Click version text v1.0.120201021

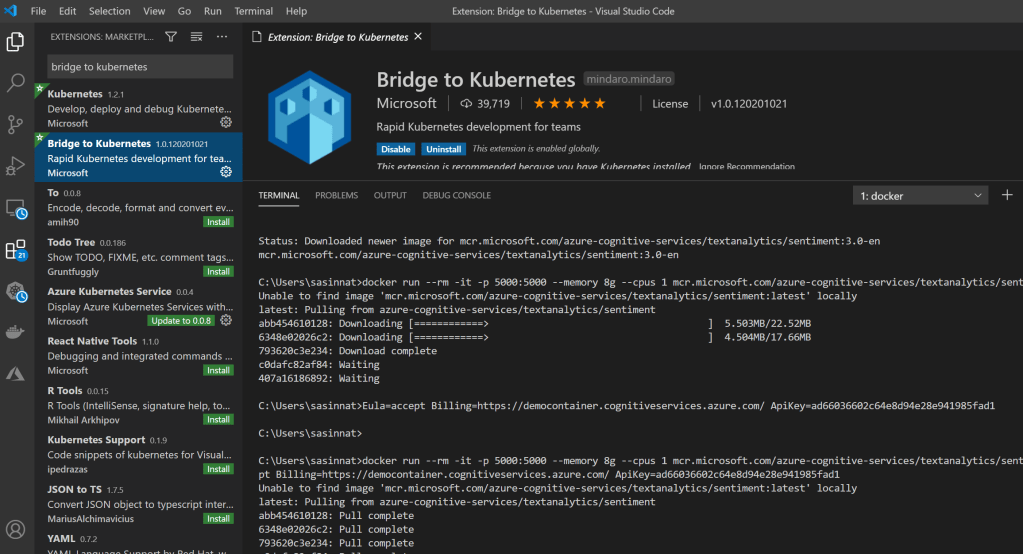[x=749, y=104]
